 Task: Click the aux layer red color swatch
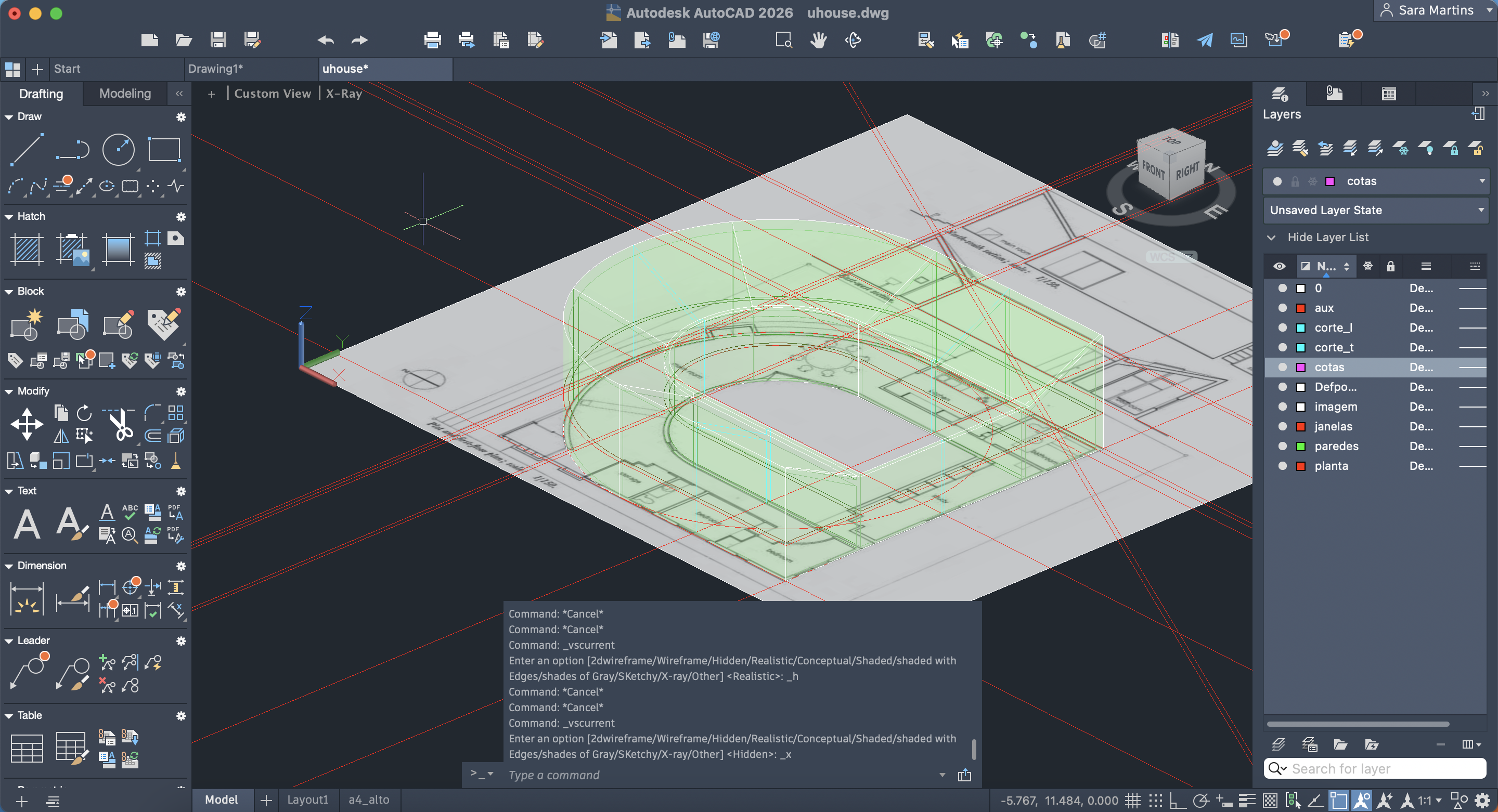(x=1301, y=308)
